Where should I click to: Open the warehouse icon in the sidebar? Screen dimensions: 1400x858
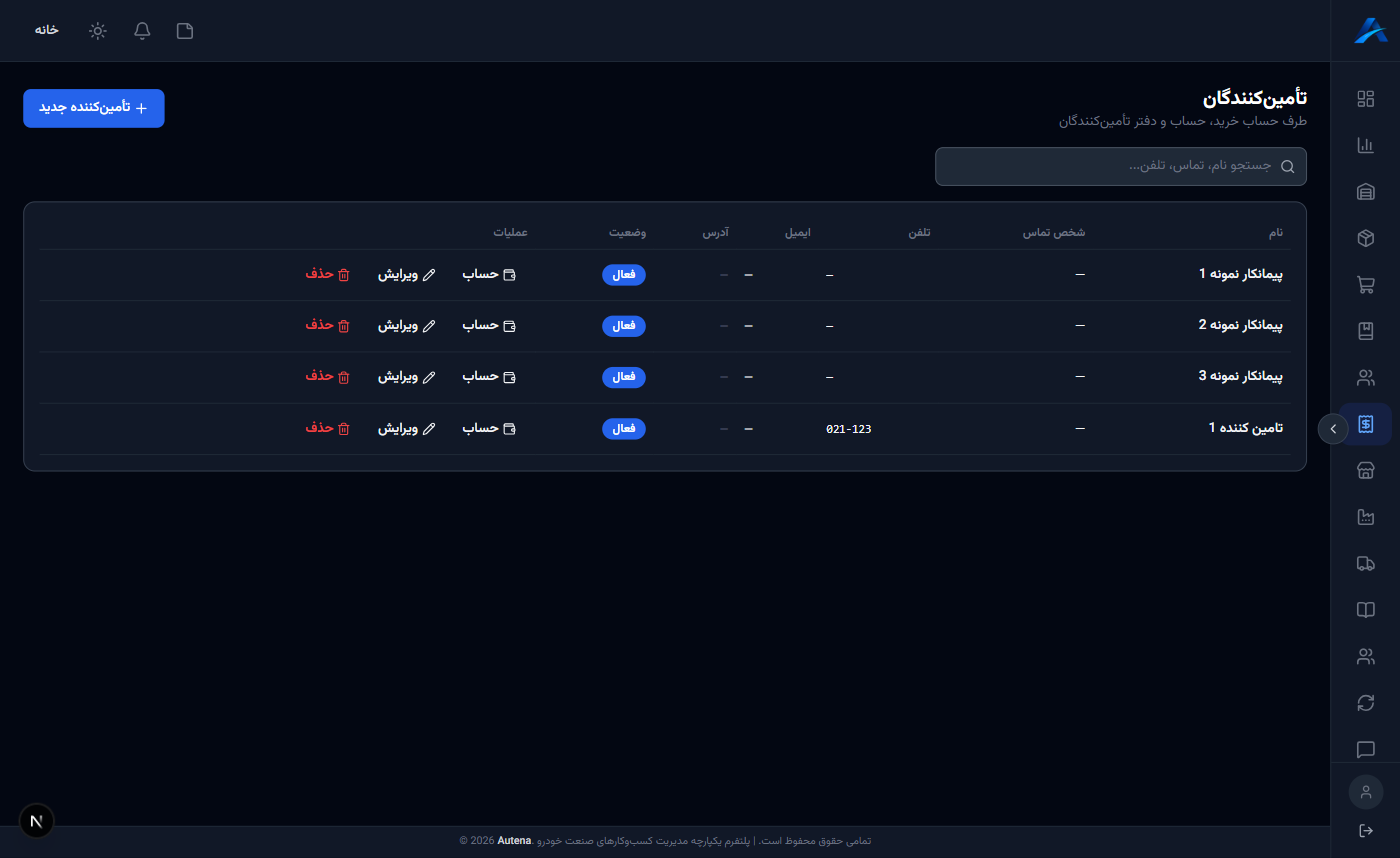point(1365,192)
